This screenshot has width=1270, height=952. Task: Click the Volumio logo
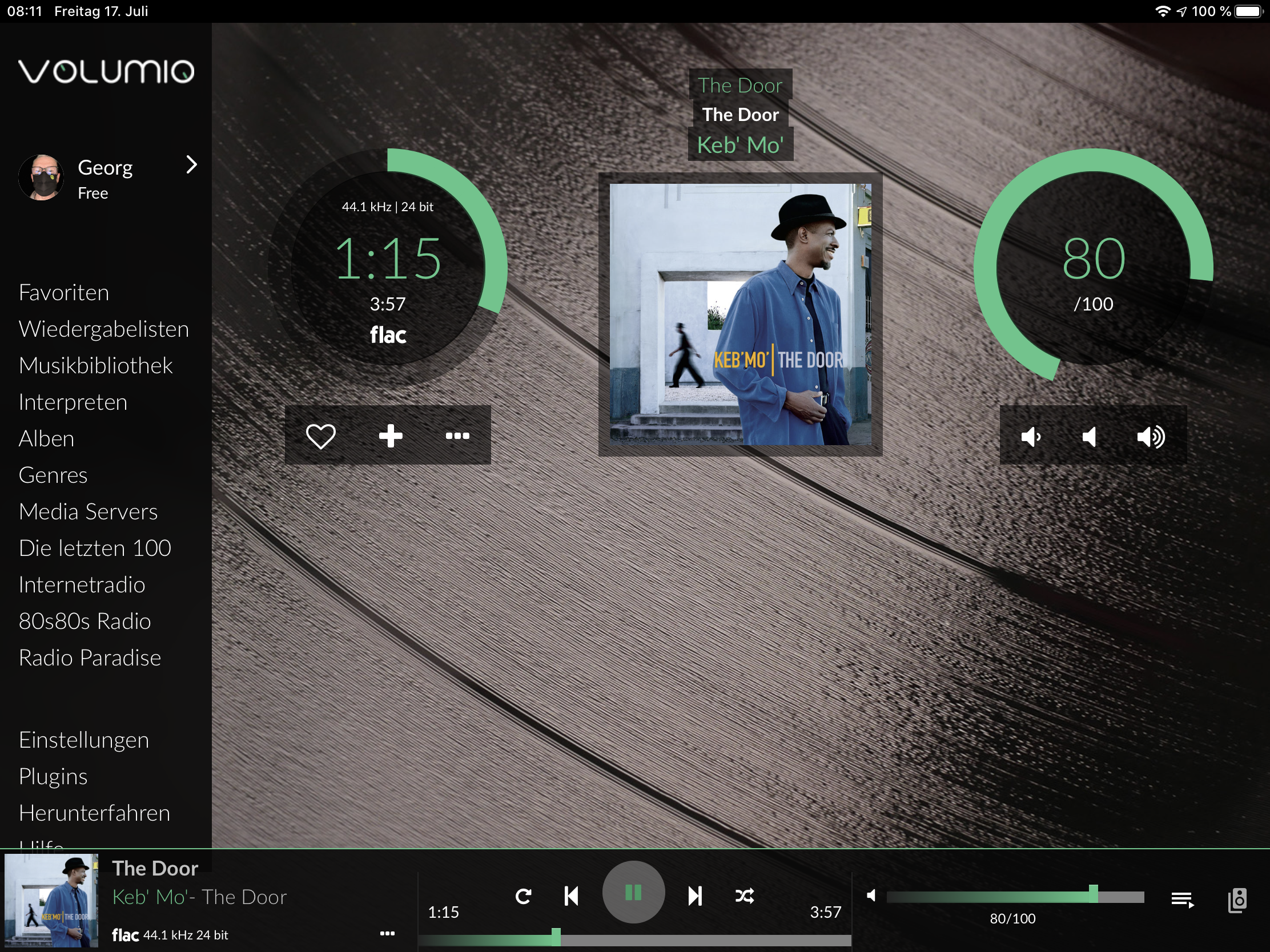click(x=106, y=71)
